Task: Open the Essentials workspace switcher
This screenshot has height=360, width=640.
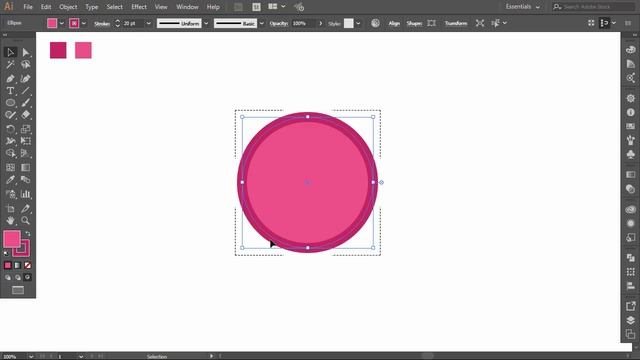Action: tap(522, 7)
